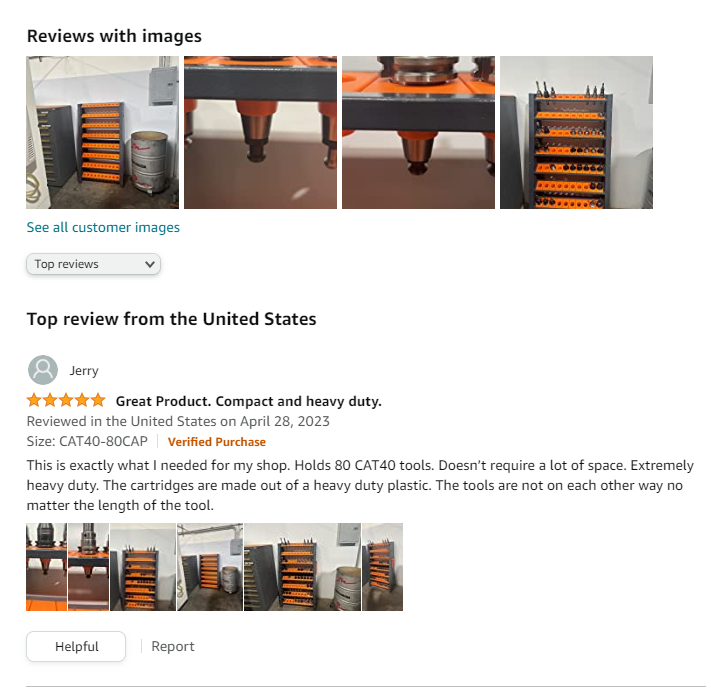The width and height of the screenshot is (711, 690).
Task: Click the Helpful button
Action: (76, 646)
